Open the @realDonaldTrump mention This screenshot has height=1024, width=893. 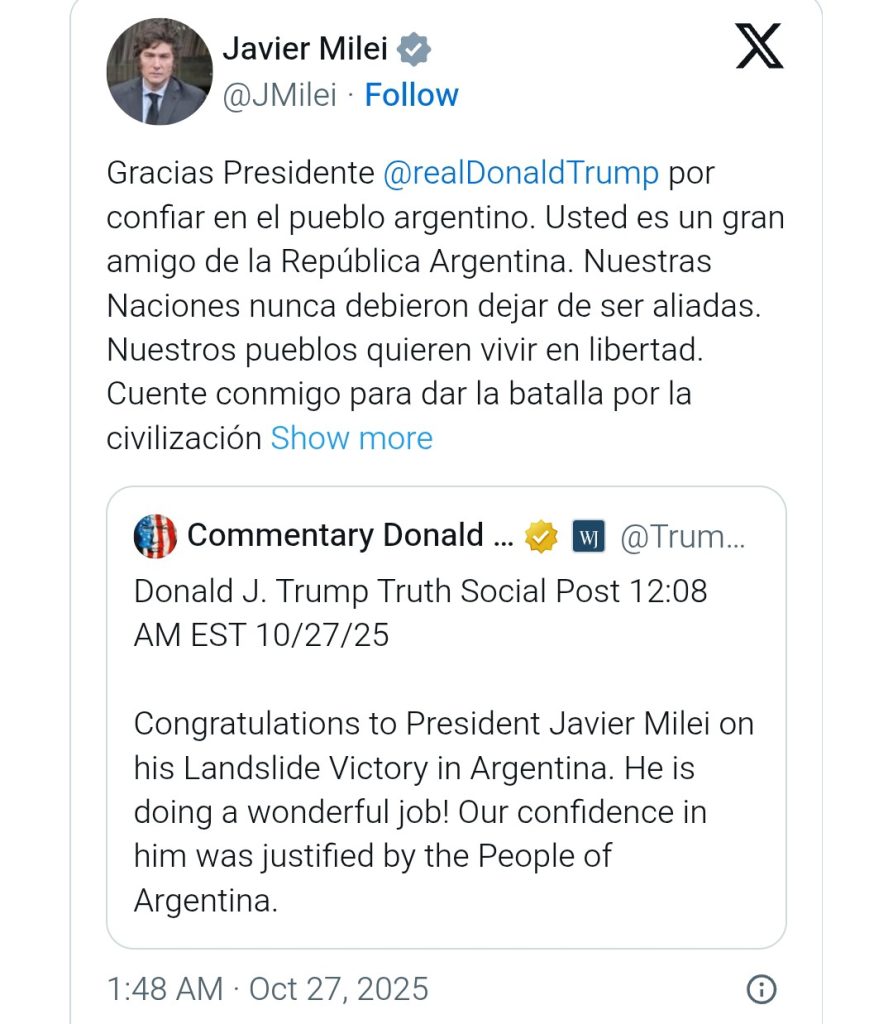click(521, 173)
